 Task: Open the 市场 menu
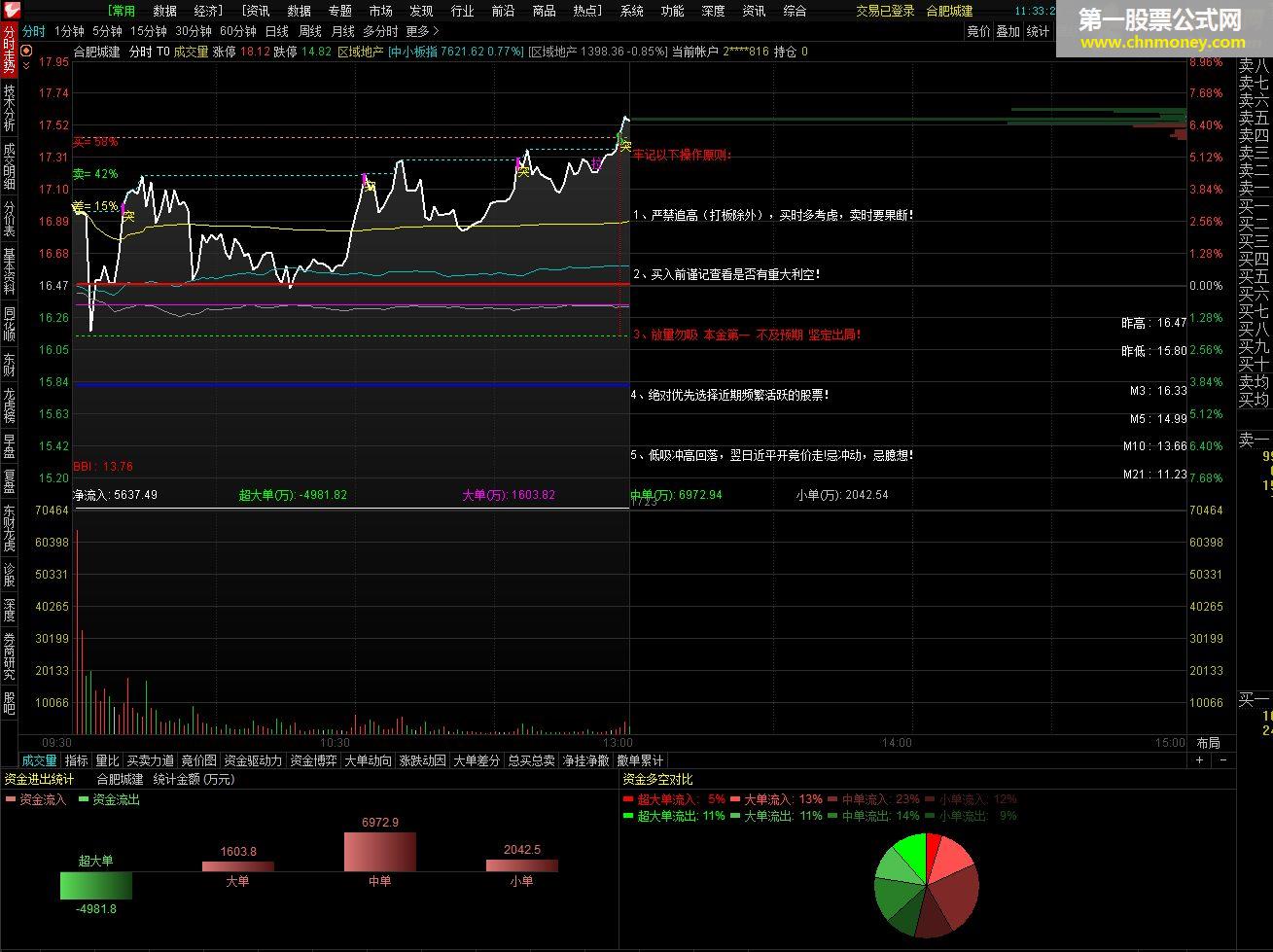click(x=381, y=11)
